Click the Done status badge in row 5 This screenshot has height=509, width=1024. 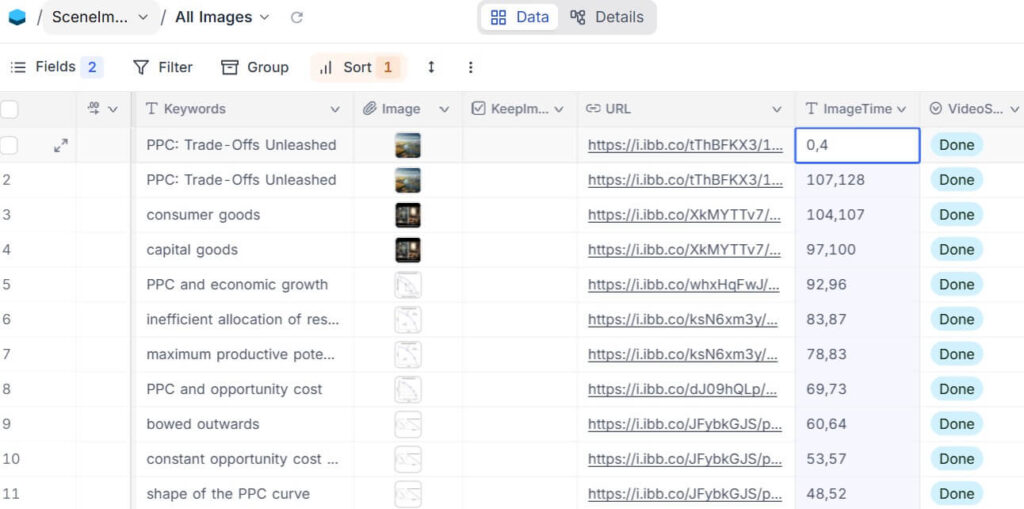956,285
